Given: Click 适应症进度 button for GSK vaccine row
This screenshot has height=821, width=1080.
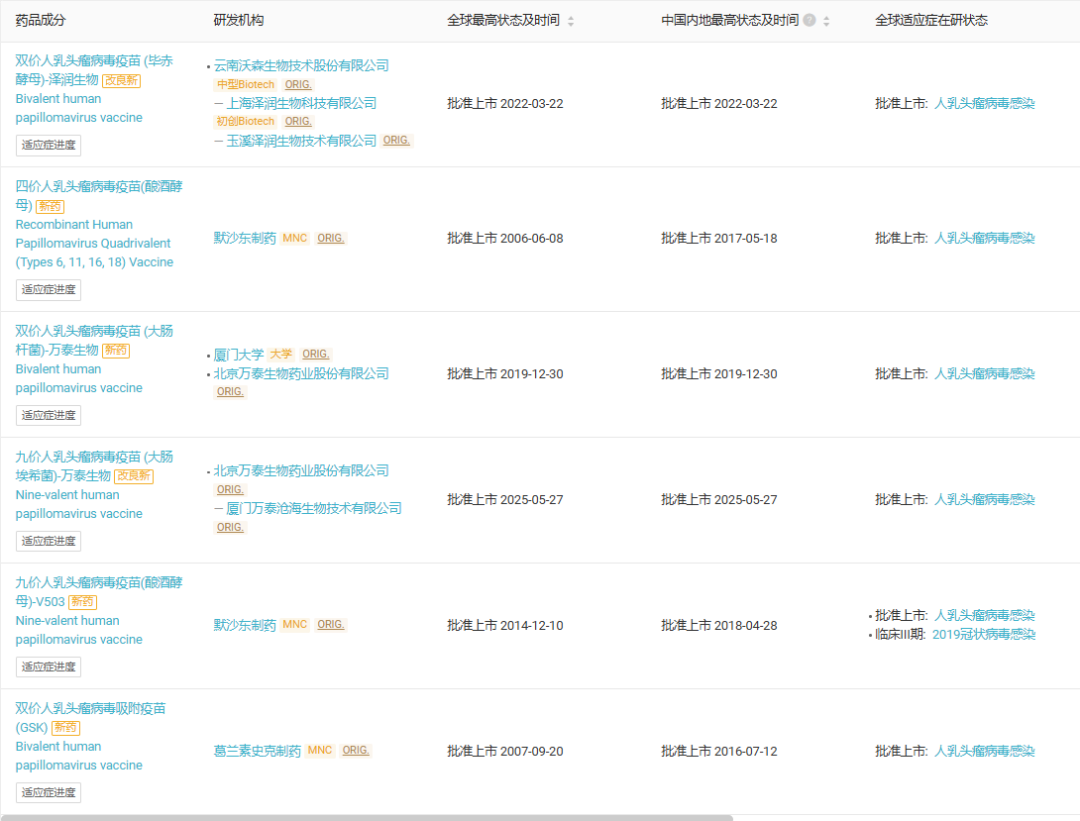Looking at the screenshot, I should [x=48, y=792].
